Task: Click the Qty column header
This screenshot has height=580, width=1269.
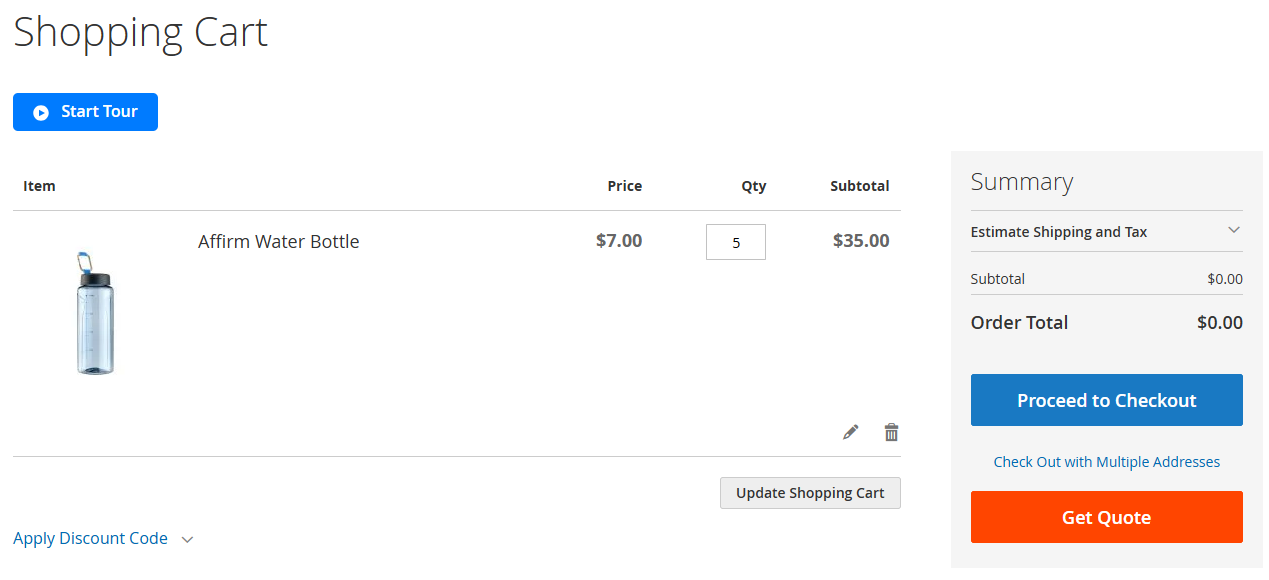Action: [753, 186]
